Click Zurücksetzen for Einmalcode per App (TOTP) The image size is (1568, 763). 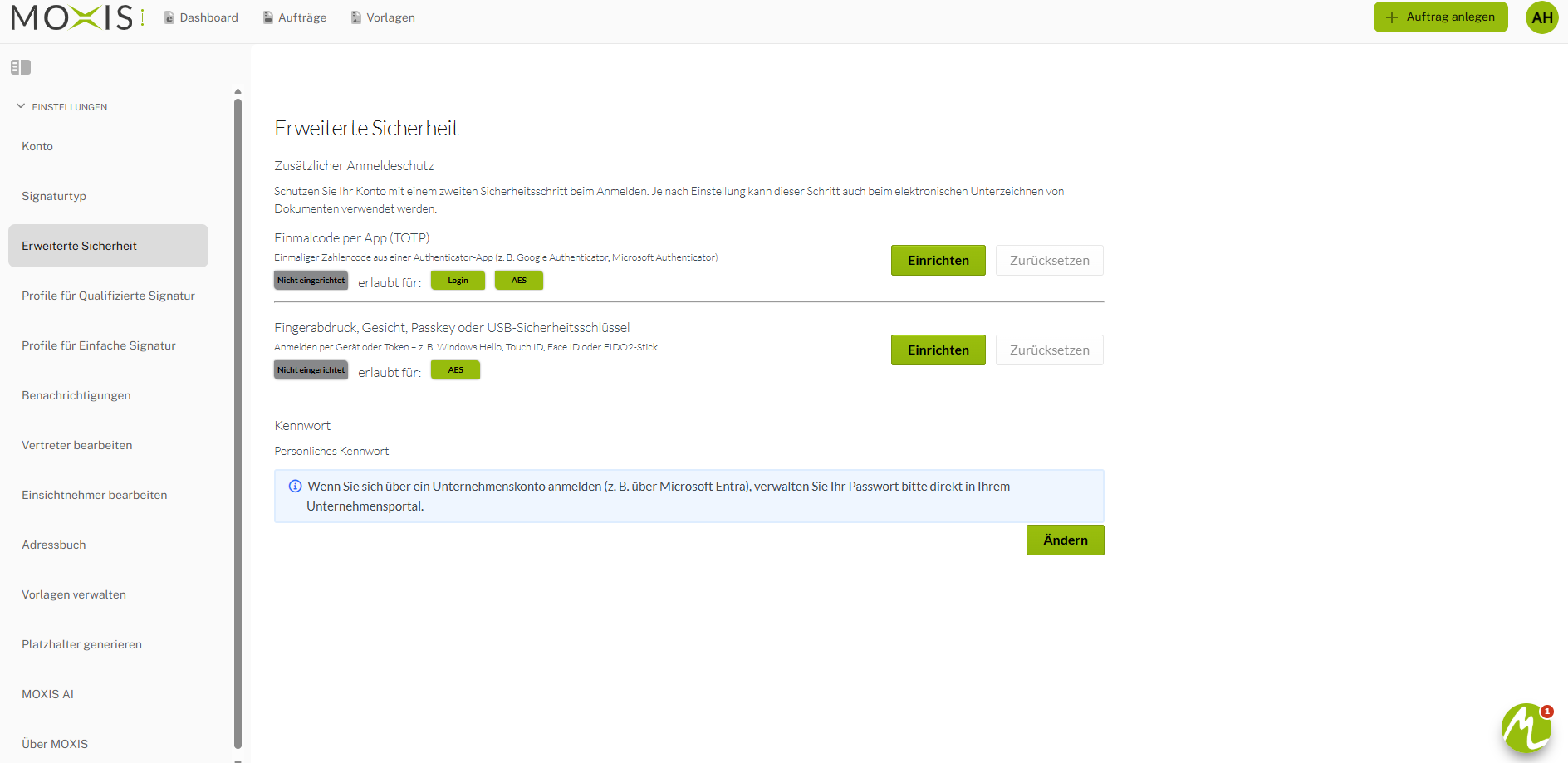point(1050,261)
